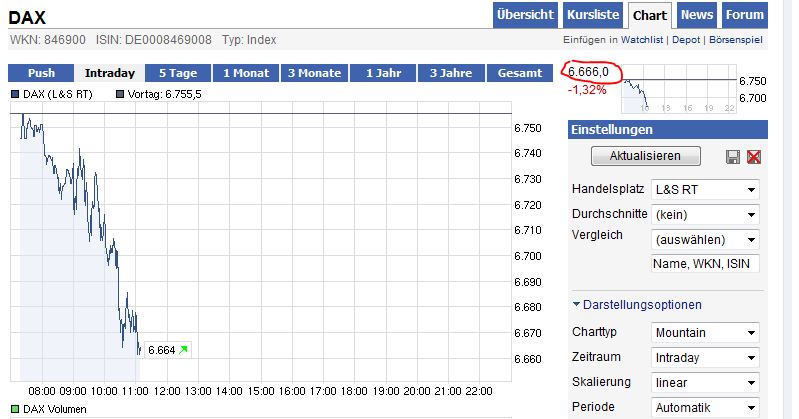
Task: Add to Watchlist link
Action: coord(642,40)
